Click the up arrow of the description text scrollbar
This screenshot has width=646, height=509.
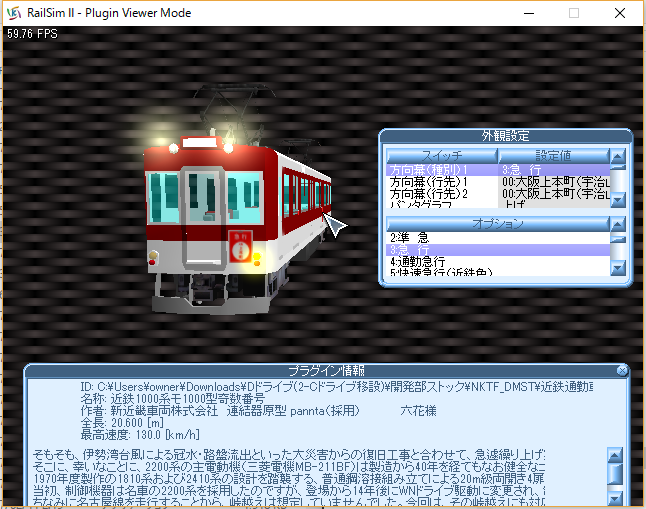[614, 456]
